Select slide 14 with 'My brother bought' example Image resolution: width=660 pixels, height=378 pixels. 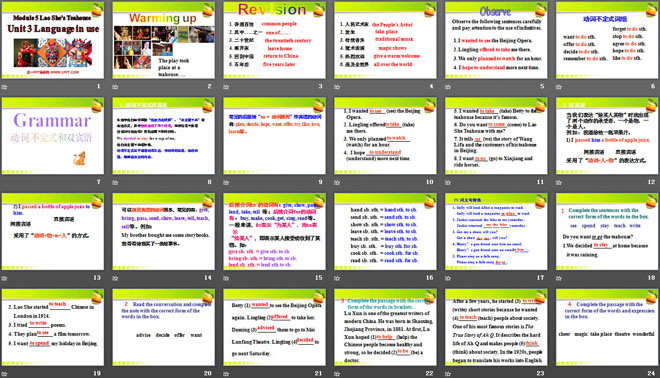pos(164,232)
